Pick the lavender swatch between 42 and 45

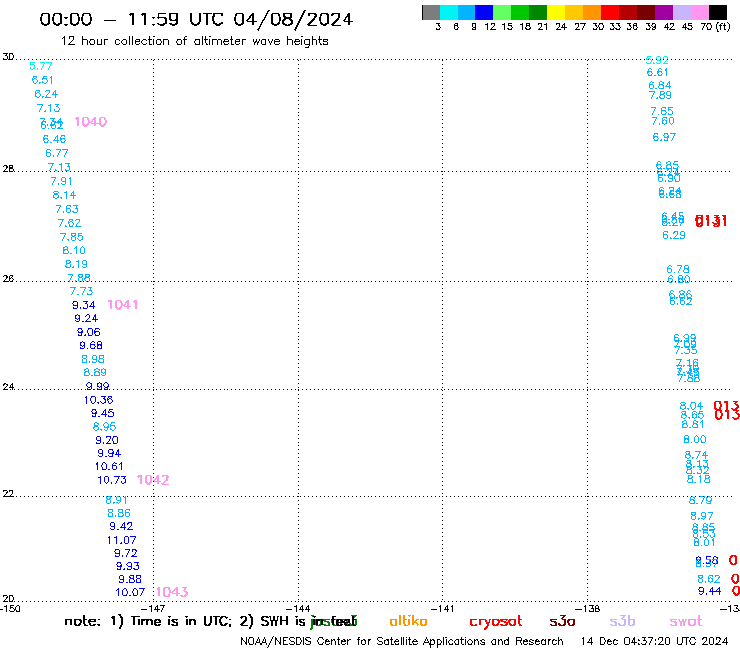682,12
